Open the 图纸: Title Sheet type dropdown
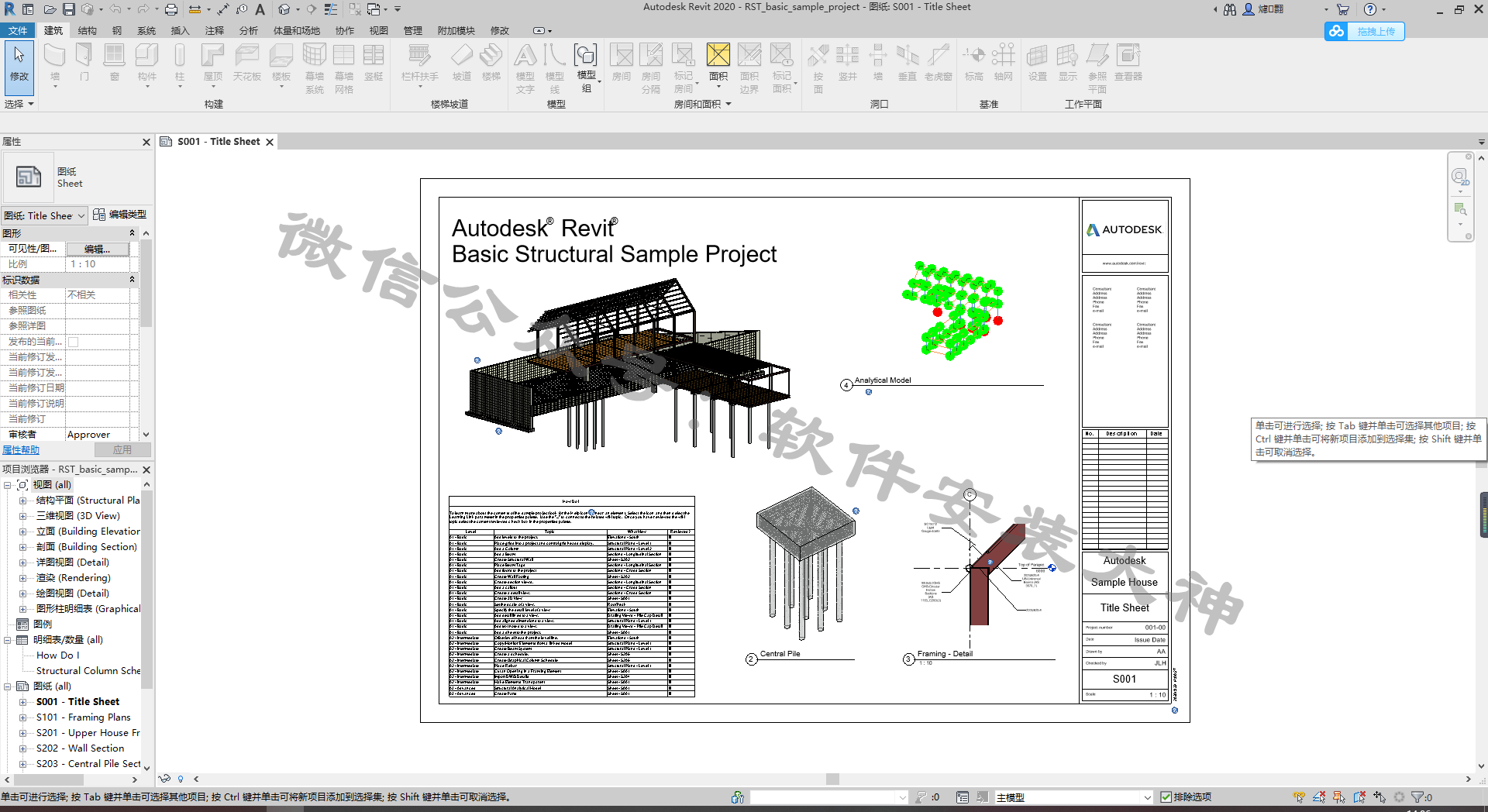1488x812 pixels. point(44,215)
